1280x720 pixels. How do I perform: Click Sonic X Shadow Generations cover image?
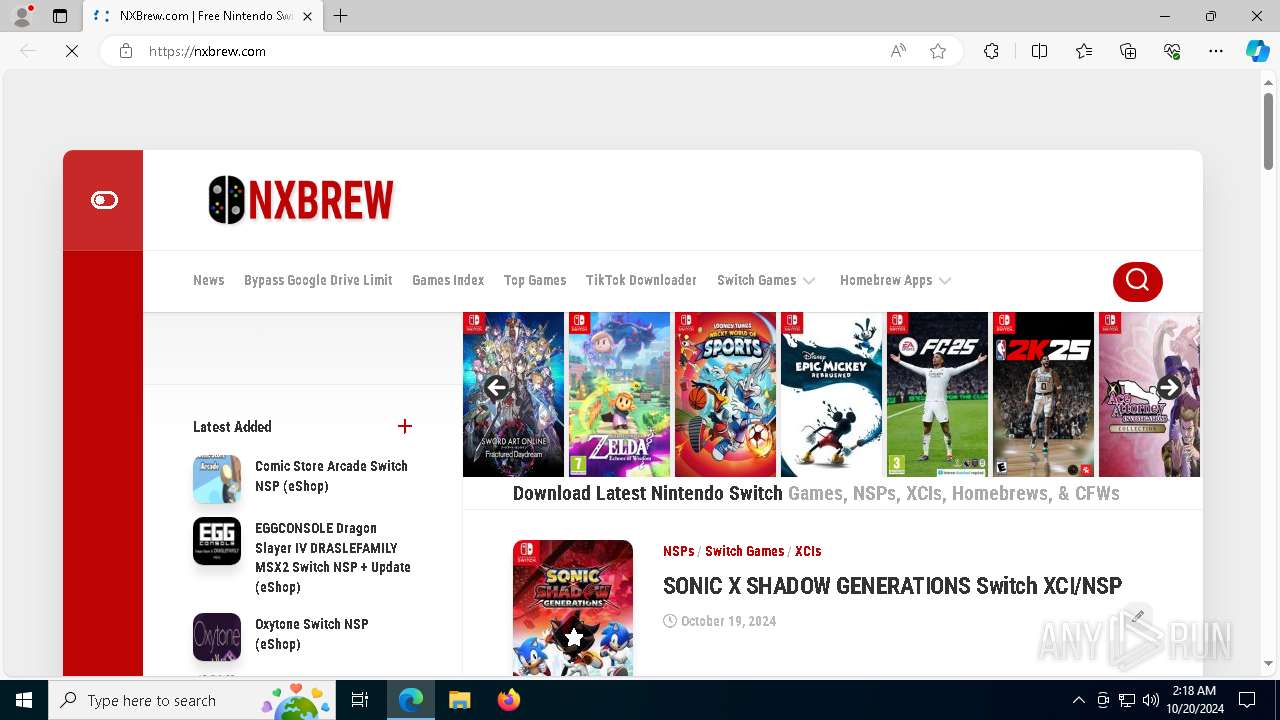click(x=573, y=608)
